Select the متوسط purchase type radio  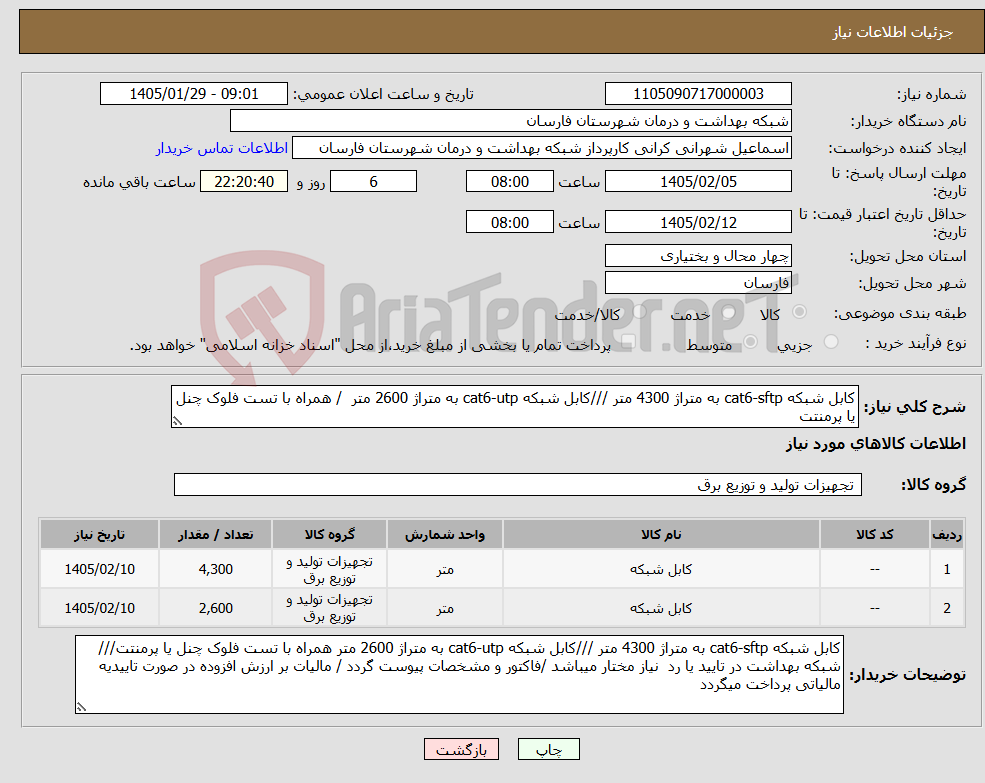(x=751, y=342)
